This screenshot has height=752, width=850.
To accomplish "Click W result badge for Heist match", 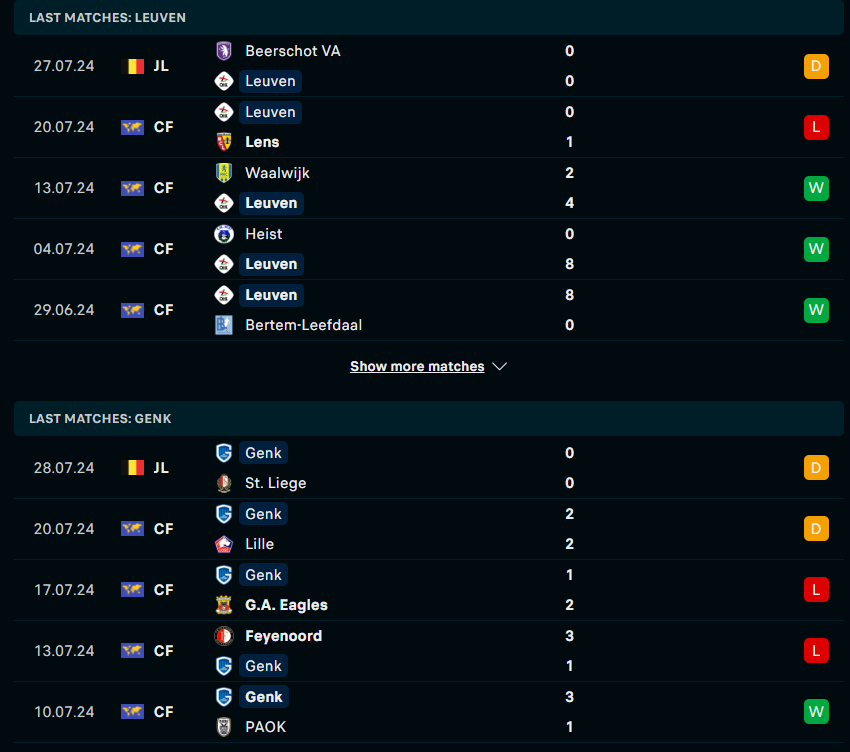I will coord(816,249).
